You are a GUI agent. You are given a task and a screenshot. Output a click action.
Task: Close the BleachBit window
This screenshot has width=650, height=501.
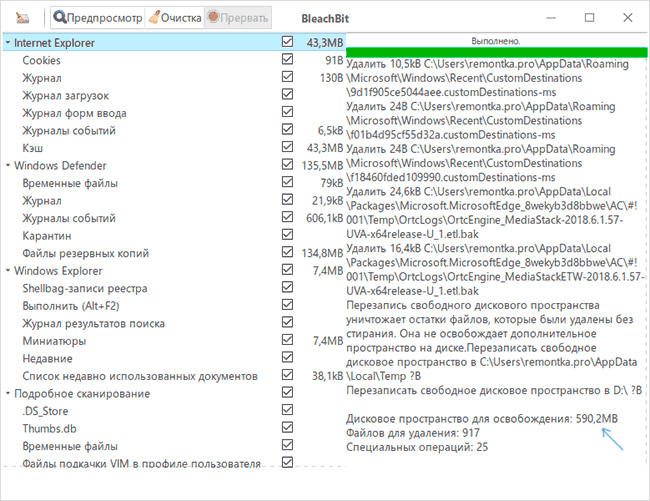628,18
